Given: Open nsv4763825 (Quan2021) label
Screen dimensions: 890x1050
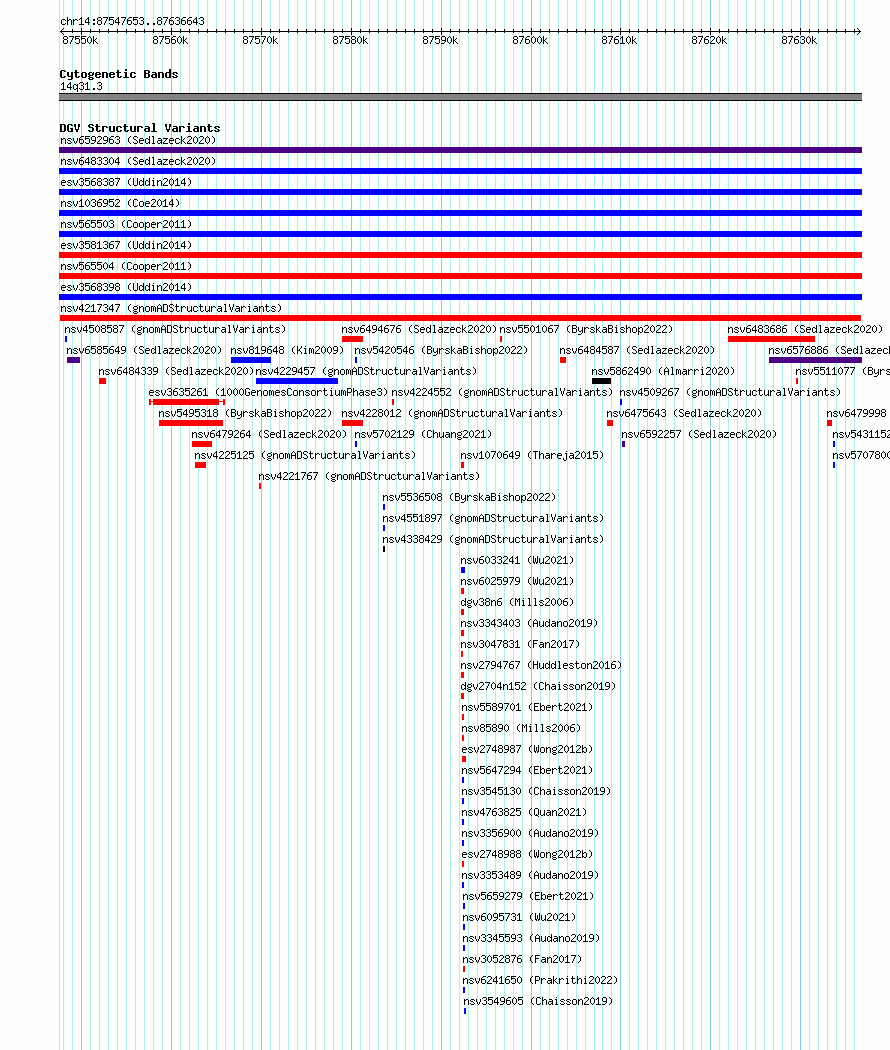Looking at the screenshot, I should (524, 812).
